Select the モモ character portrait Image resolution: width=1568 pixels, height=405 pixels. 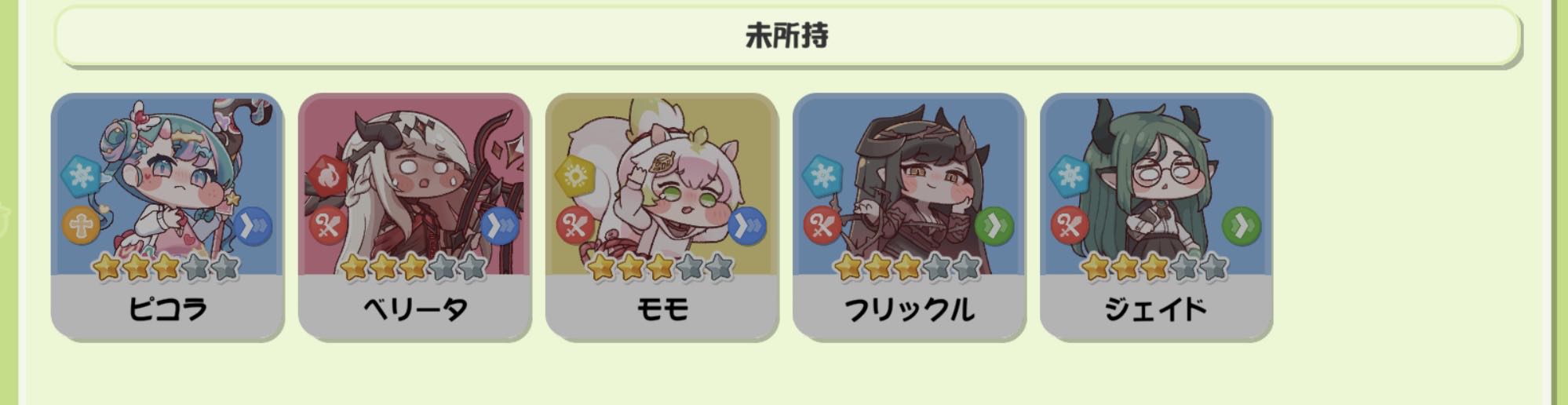coord(662,184)
